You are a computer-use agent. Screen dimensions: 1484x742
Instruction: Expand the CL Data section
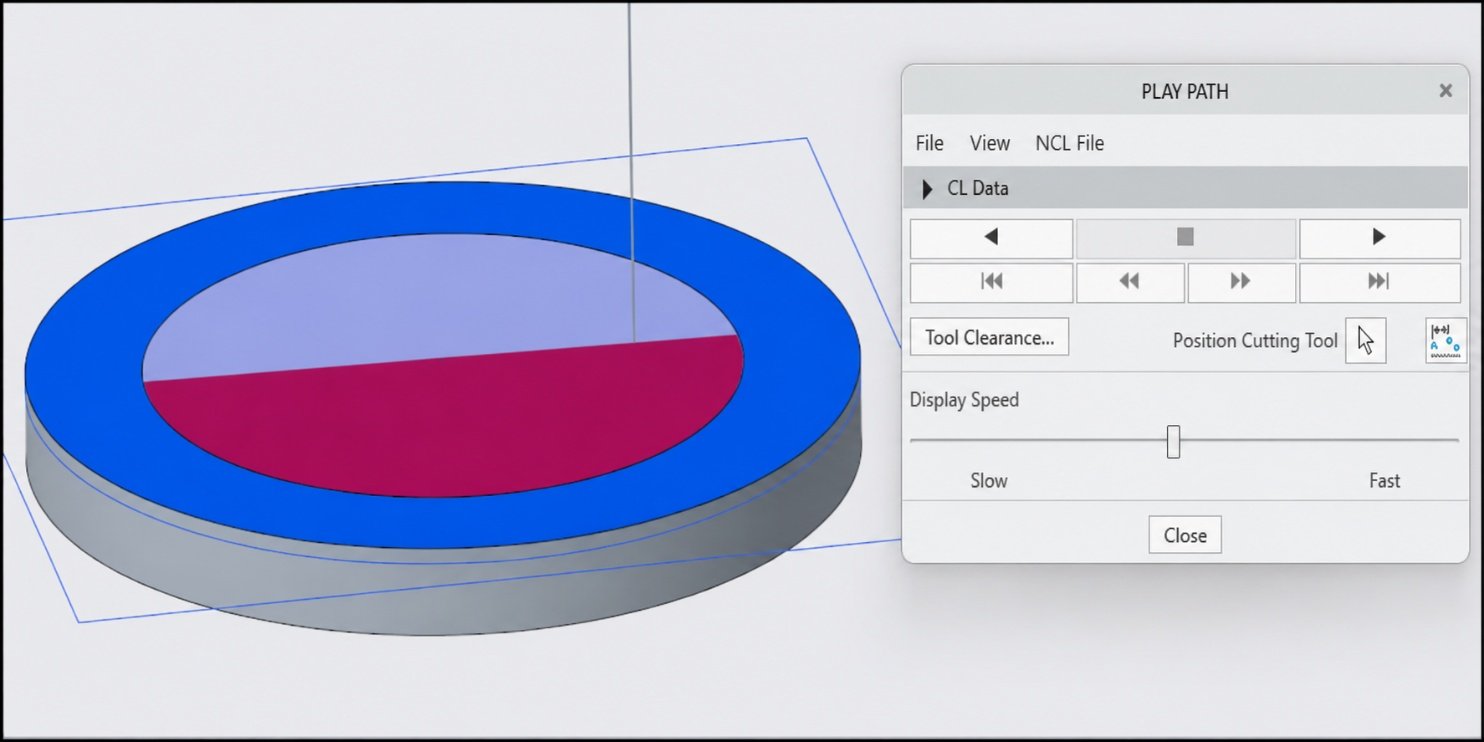tap(927, 188)
